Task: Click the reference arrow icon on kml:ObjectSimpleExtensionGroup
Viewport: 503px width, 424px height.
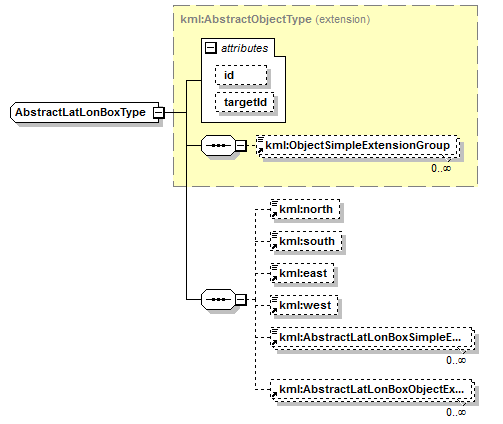Action: [x=261, y=150]
